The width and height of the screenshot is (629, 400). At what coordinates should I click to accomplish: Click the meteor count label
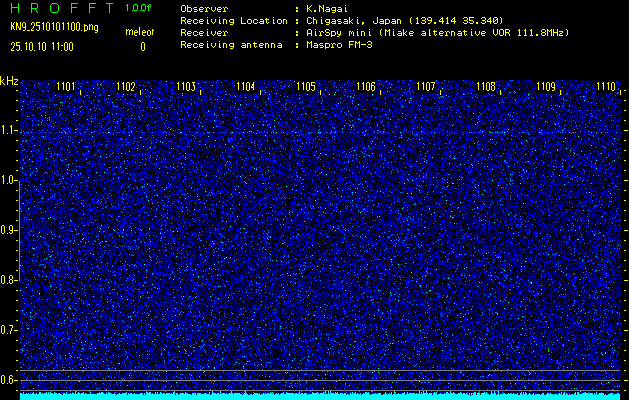139,32
